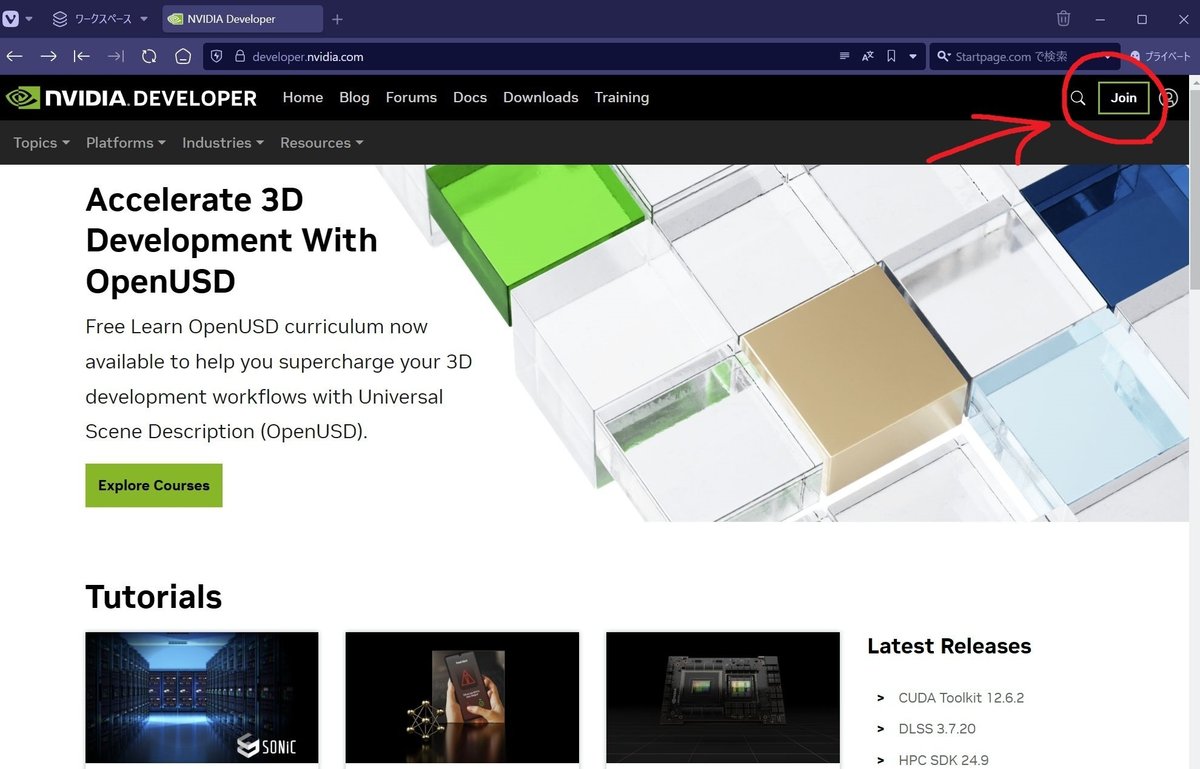Open the NVIDIA site search magnifier
The image size is (1200, 769).
click(x=1078, y=98)
